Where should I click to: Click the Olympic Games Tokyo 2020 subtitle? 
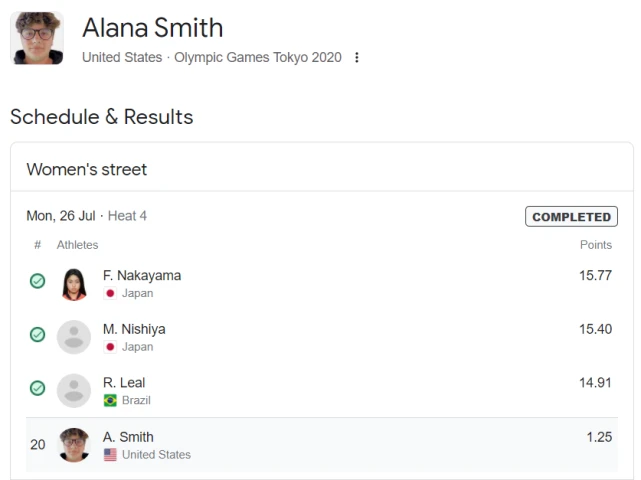pyautogui.click(x=258, y=57)
